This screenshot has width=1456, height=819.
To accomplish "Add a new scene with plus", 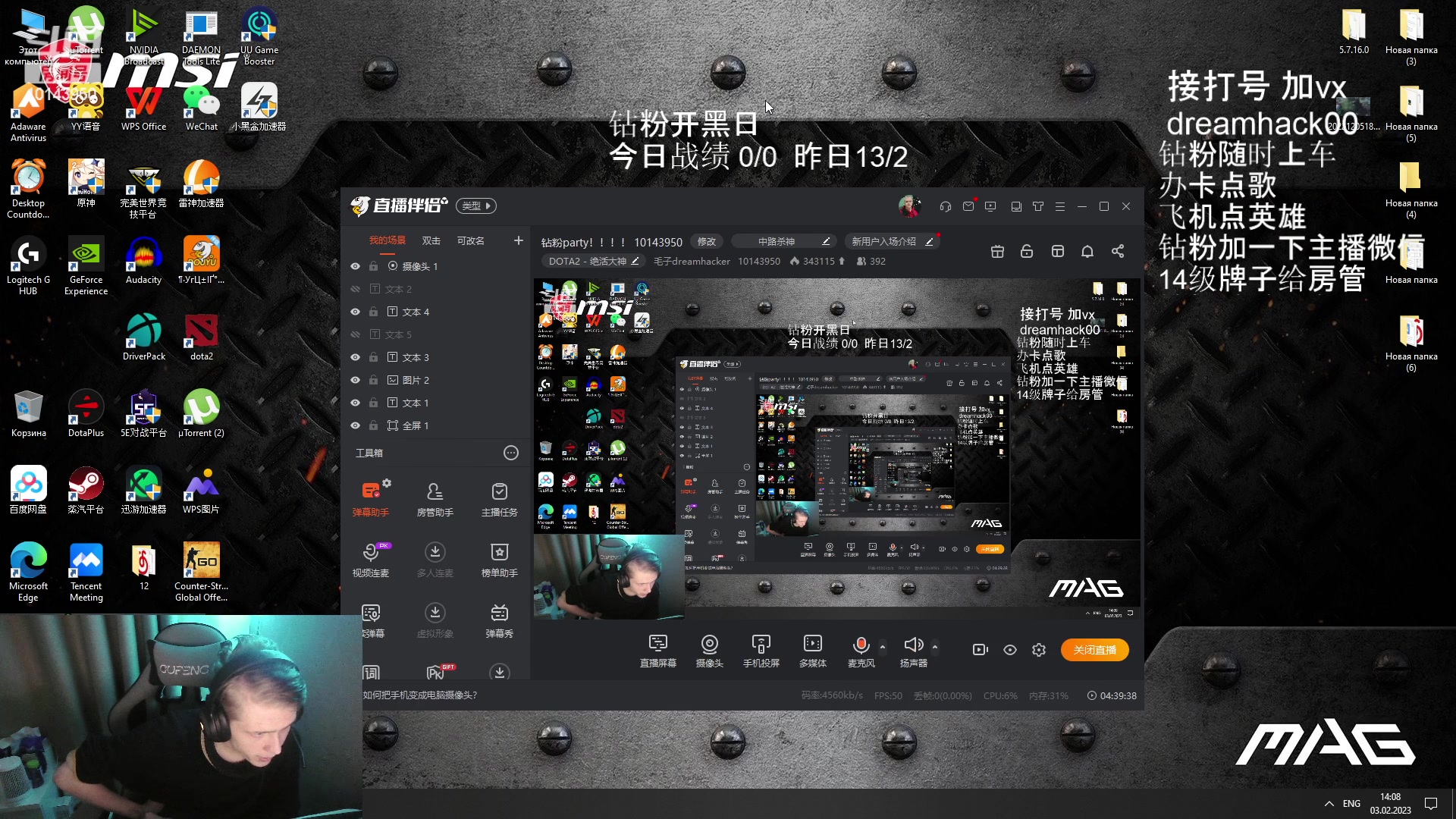I will [x=518, y=240].
